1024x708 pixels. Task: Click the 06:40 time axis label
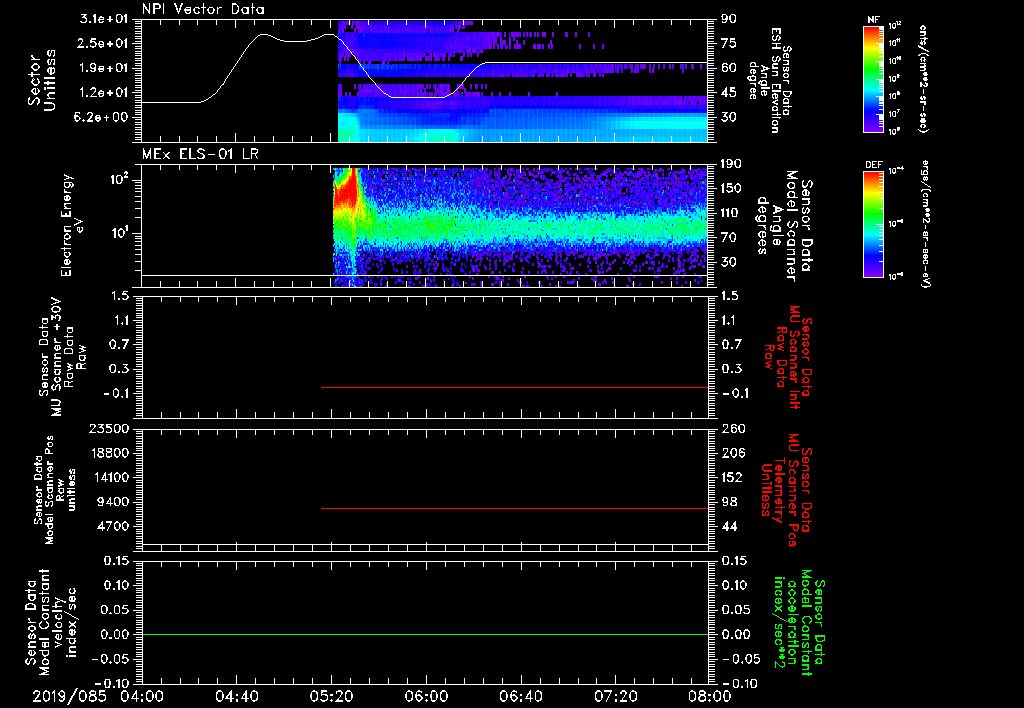click(520, 696)
